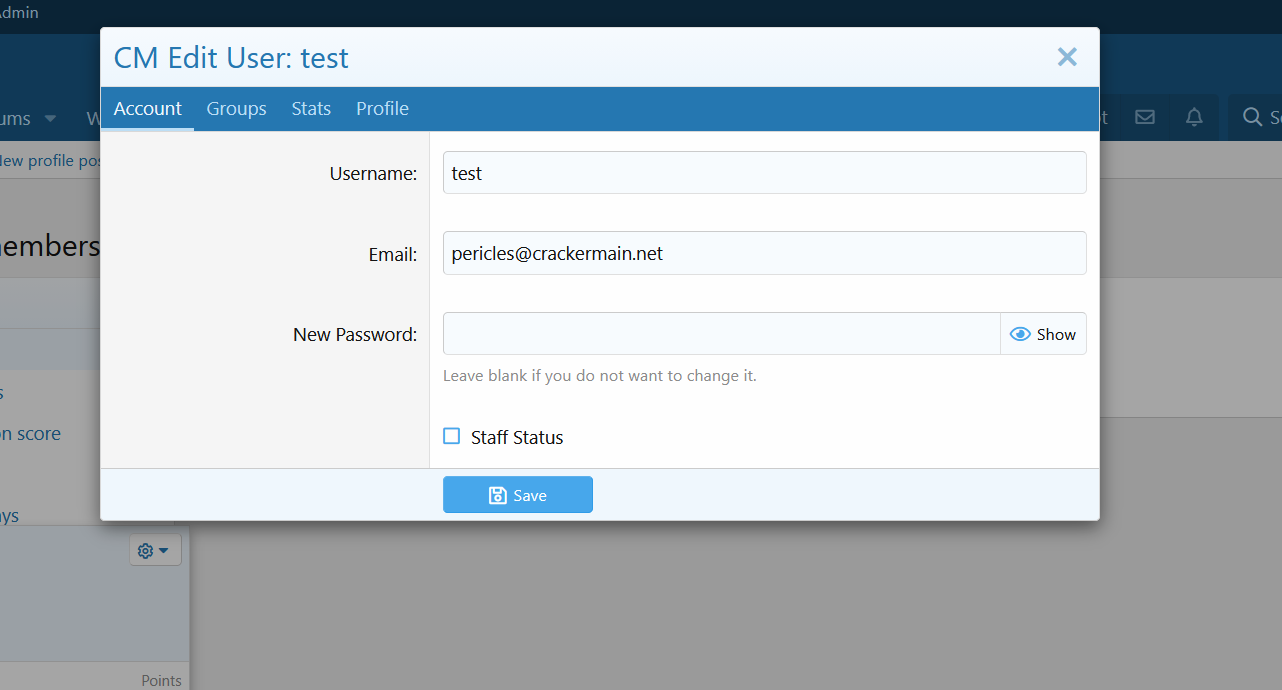Image resolution: width=1282 pixels, height=690 pixels.
Task: Click the "Leave blank if you do not want to change it." hint
Action: [x=600, y=376]
